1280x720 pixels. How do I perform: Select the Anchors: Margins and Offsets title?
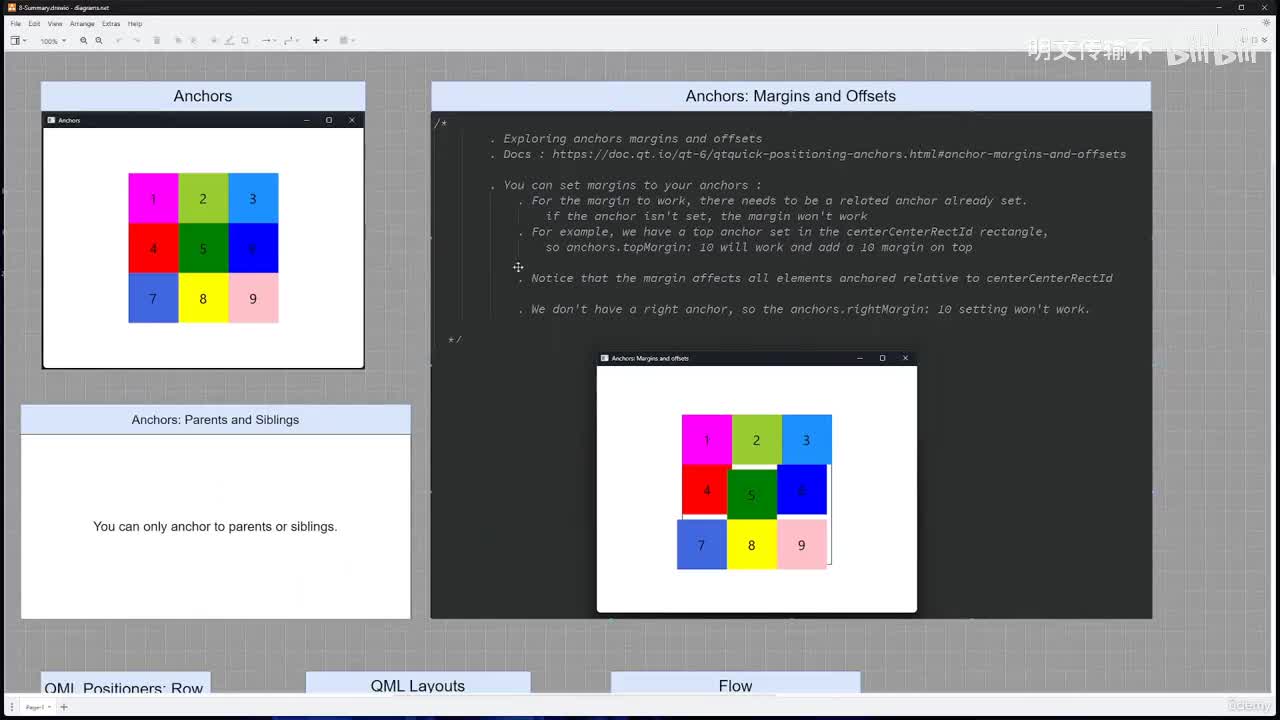[x=791, y=96]
